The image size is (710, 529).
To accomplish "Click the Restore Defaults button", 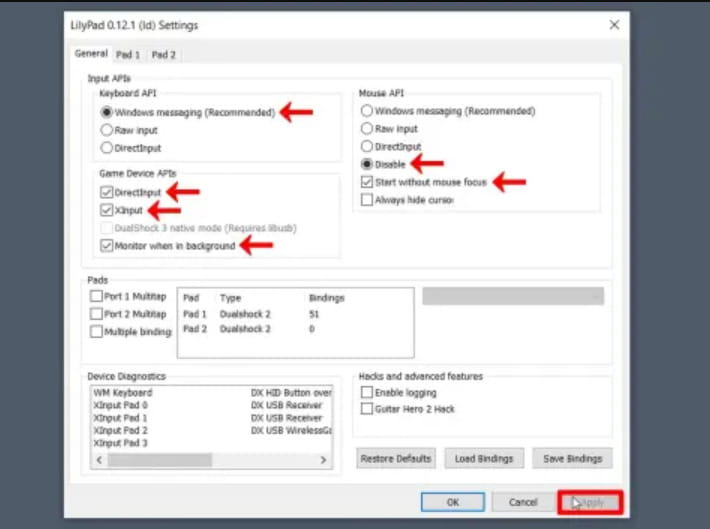I will pos(395,459).
